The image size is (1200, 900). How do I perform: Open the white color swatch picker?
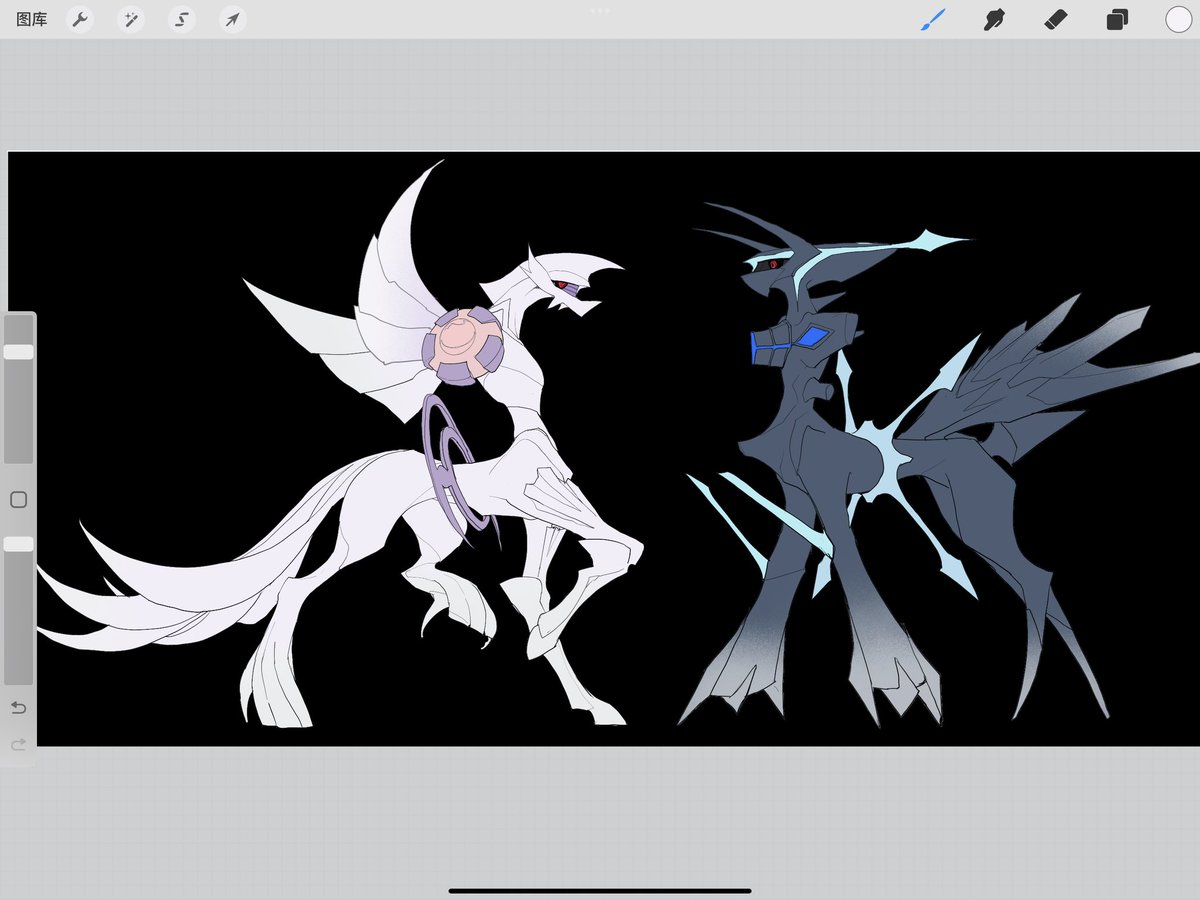coord(1178,19)
